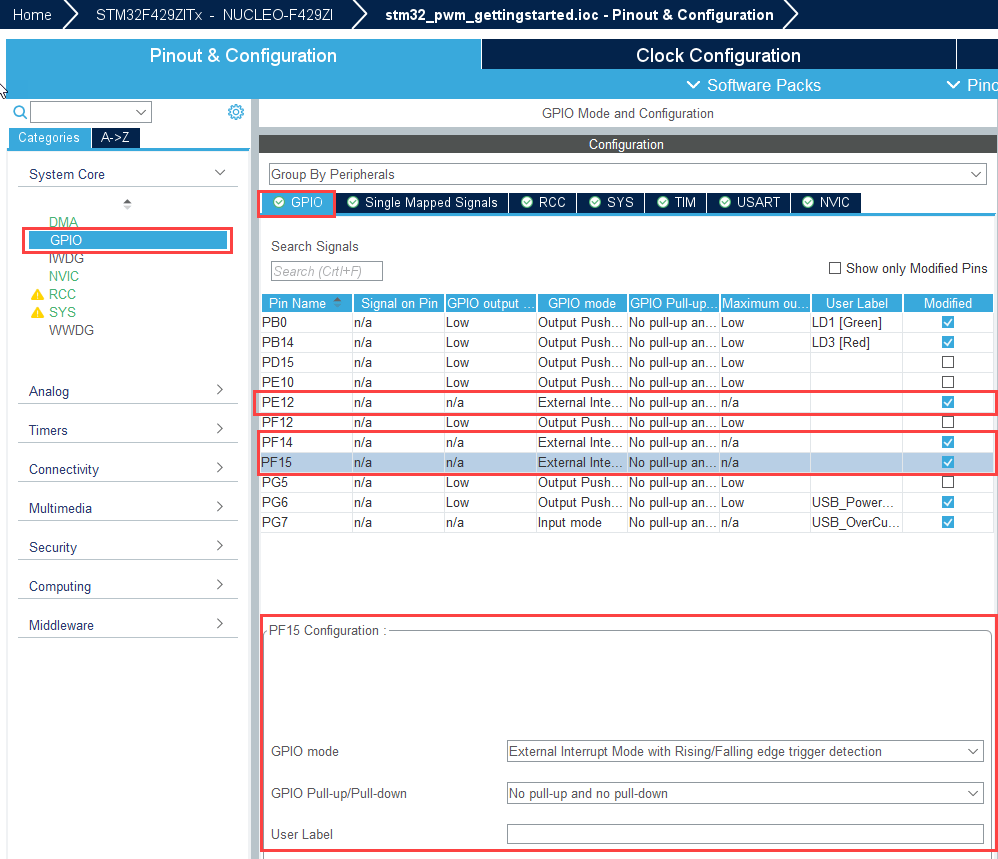This screenshot has height=859, width=998.
Task: Click green check icon on TIM tab
Action: pos(662,203)
